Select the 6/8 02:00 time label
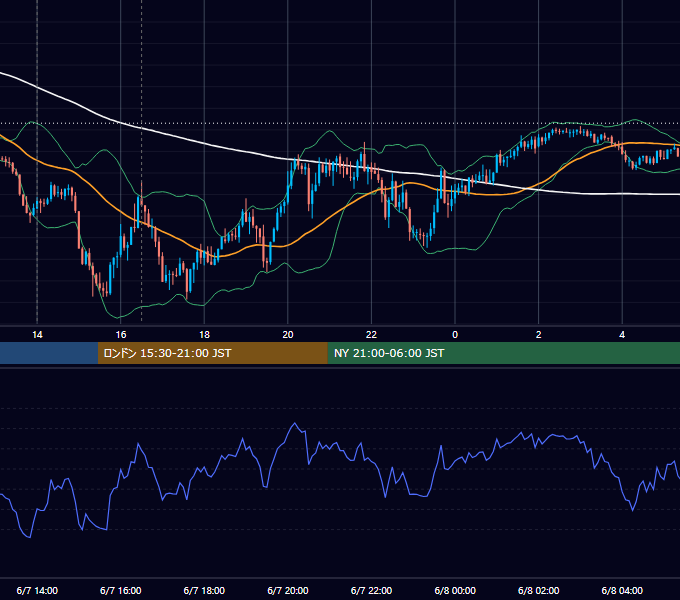Image resolution: width=680 pixels, height=600 pixels. click(x=539, y=590)
